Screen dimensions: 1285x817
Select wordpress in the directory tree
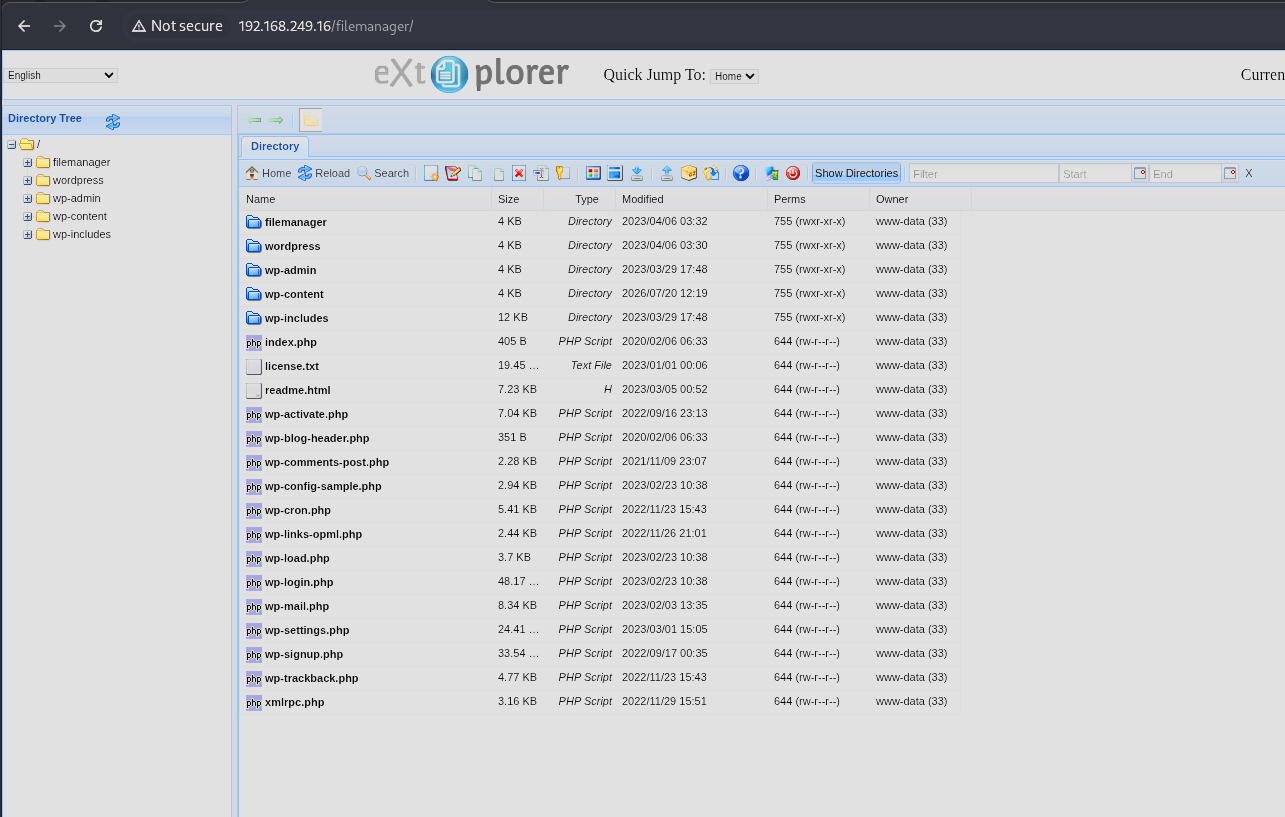(78, 180)
